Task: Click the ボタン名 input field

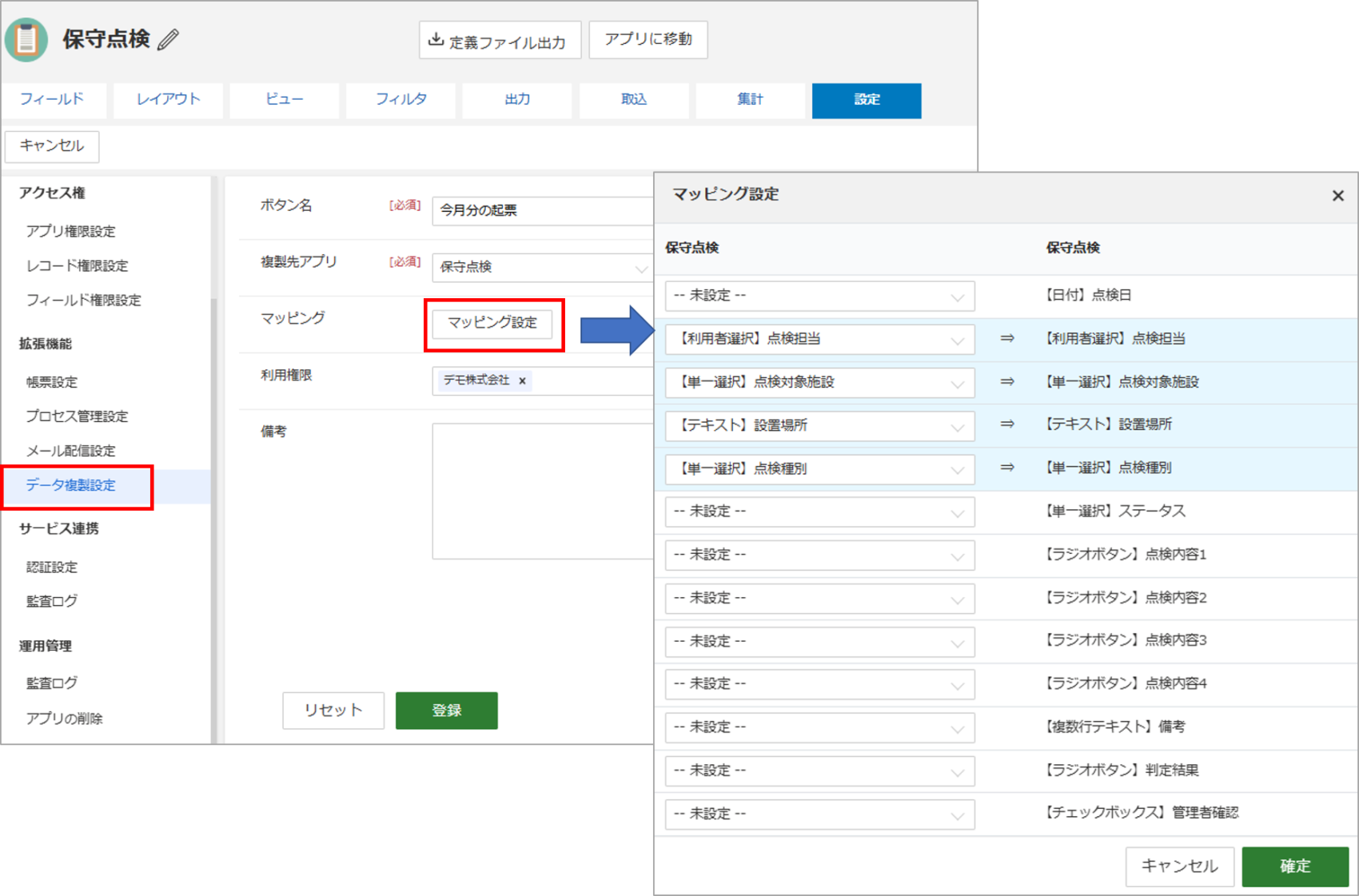Action: [x=542, y=211]
